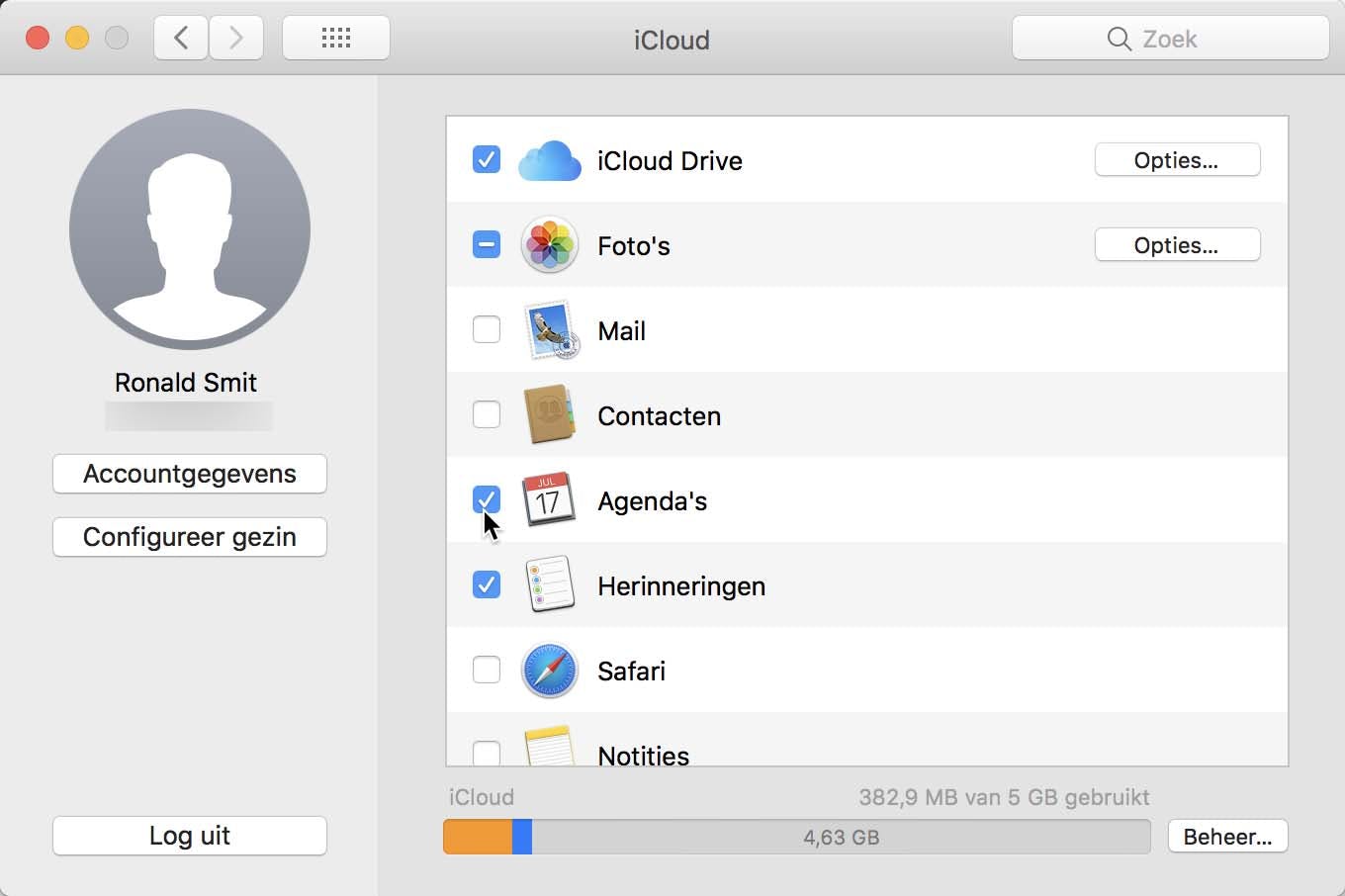Click the Beheer... storage button
The width and height of the screenshot is (1345, 896).
pos(1227,837)
